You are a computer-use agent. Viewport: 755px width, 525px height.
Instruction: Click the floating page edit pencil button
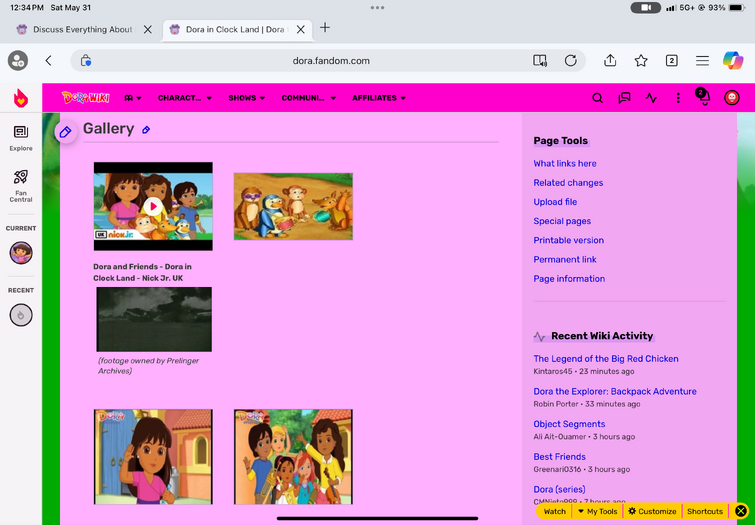pyautogui.click(x=65, y=131)
